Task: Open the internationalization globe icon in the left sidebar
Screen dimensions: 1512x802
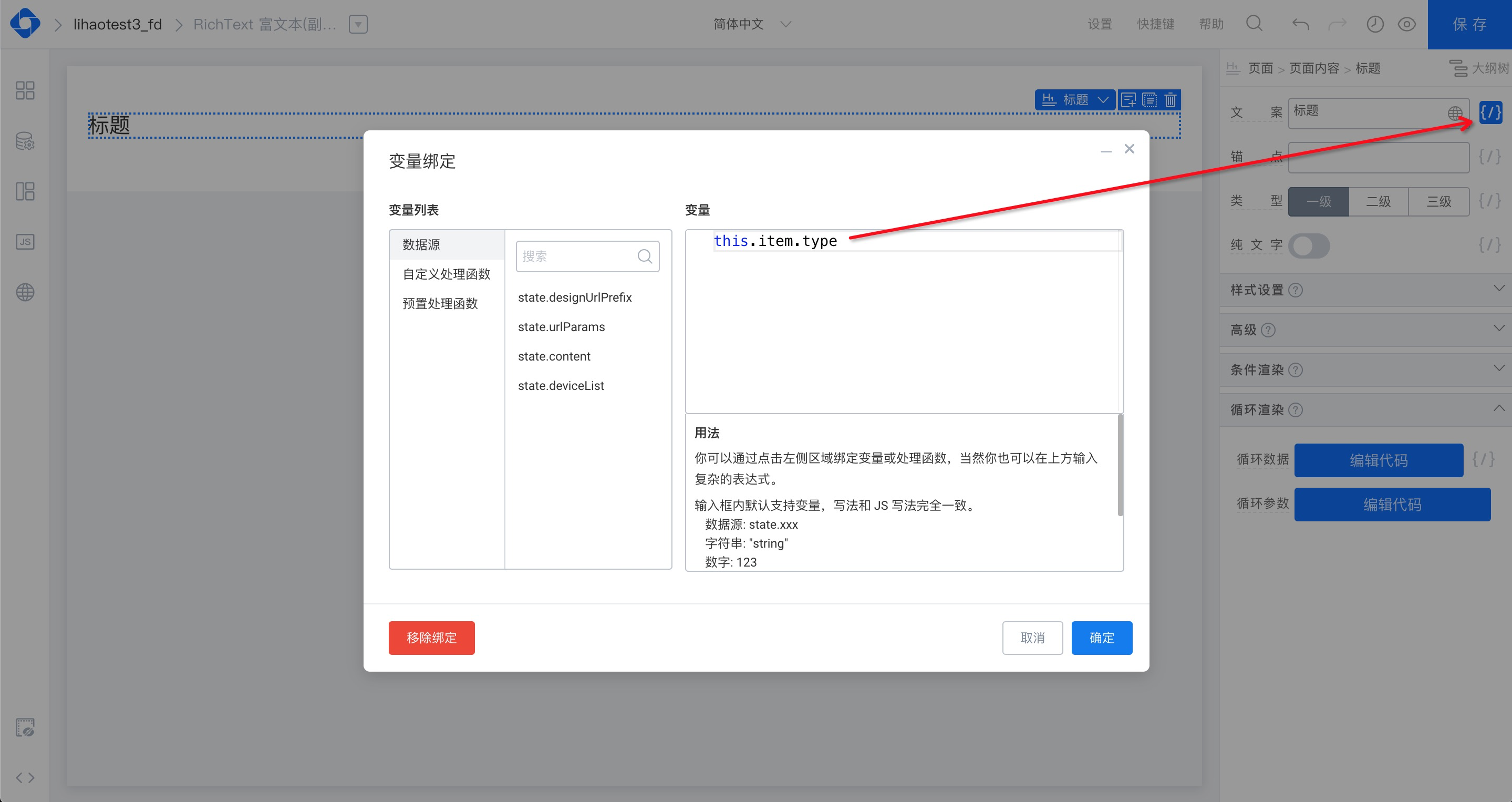Action: click(x=25, y=292)
